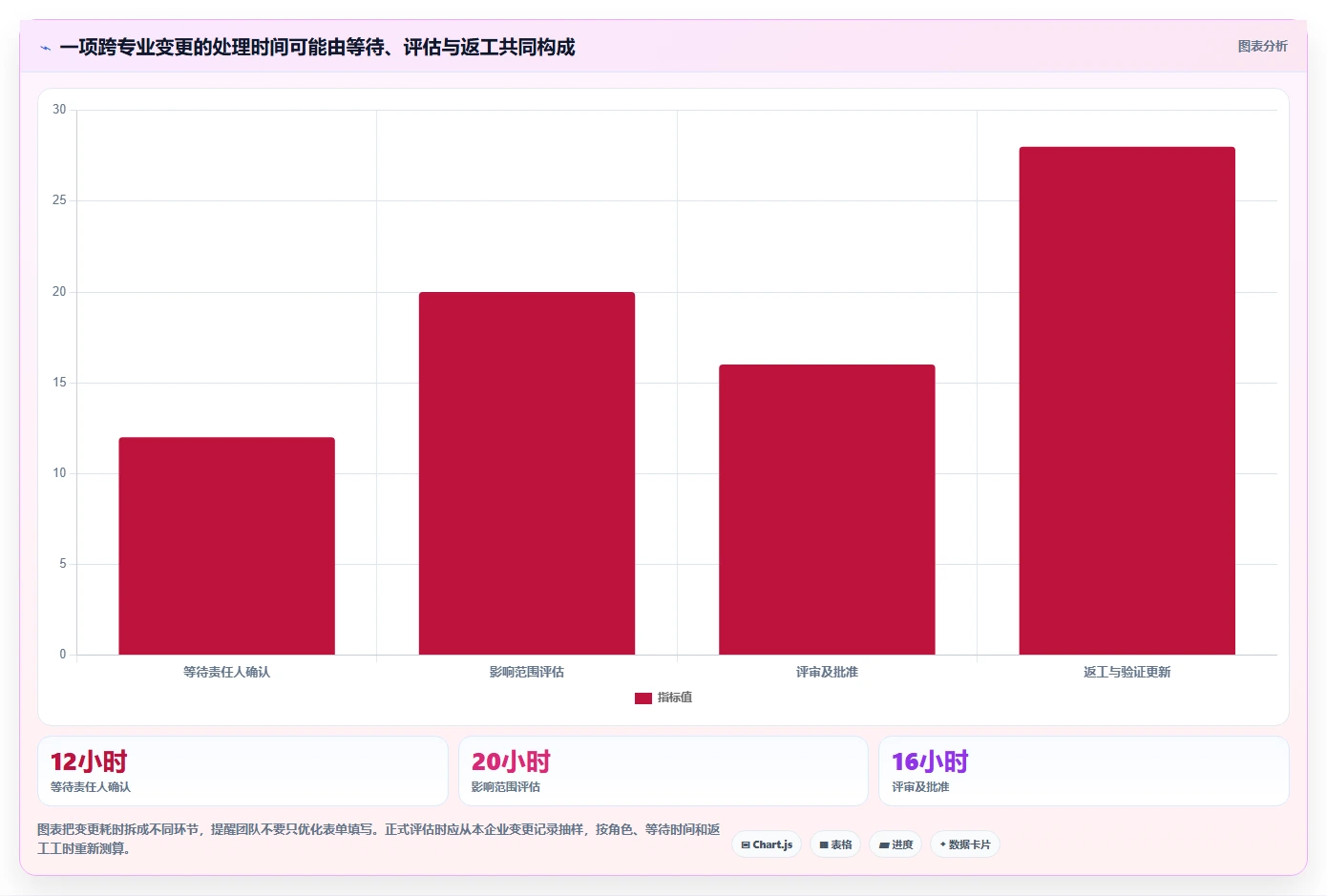Screen dimensions: 1327x896
Task: Toggle the 指标值 legend color swatch
Action: [x=643, y=698]
